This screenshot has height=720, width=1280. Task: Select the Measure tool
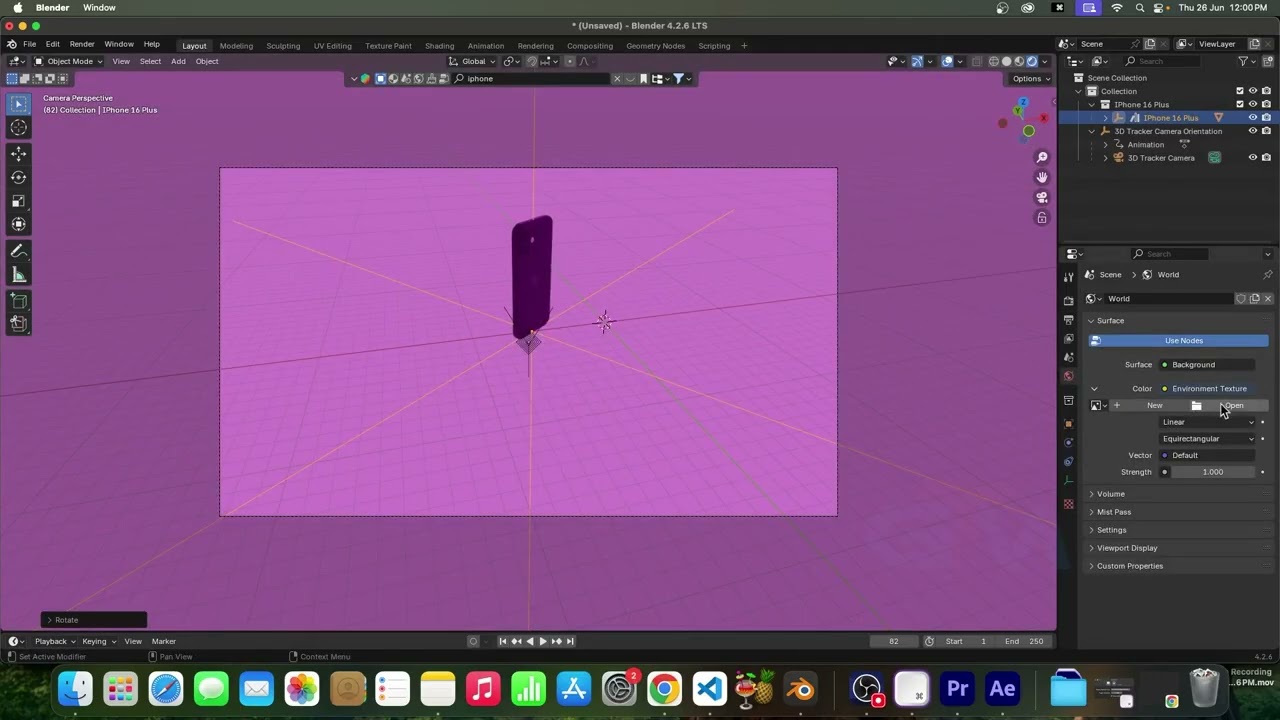[18, 275]
